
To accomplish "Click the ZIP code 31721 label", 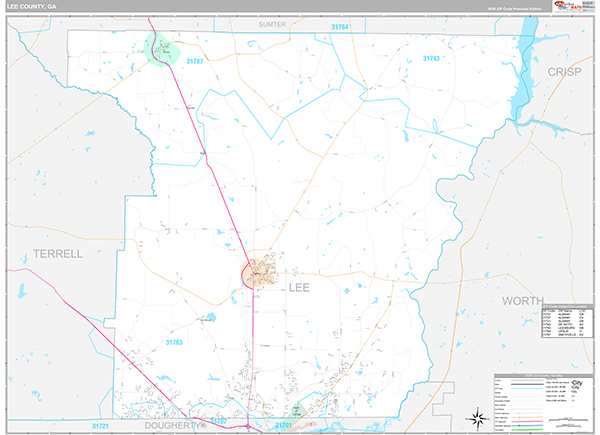I will point(100,426).
